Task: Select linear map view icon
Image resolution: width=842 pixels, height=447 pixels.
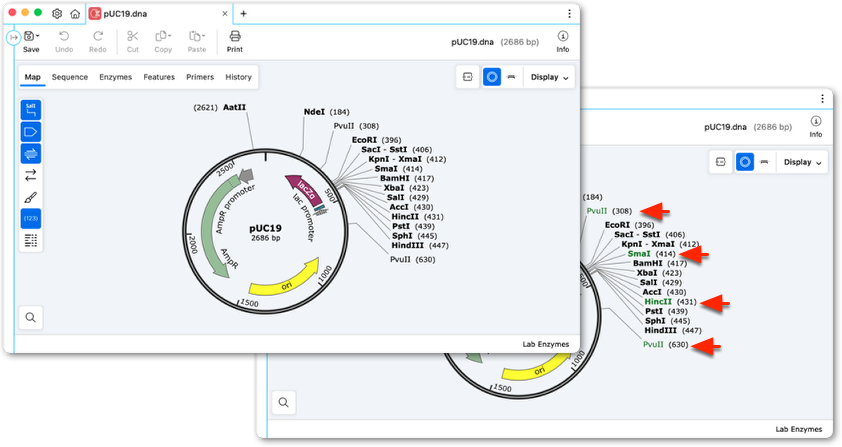Action: coord(511,77)
